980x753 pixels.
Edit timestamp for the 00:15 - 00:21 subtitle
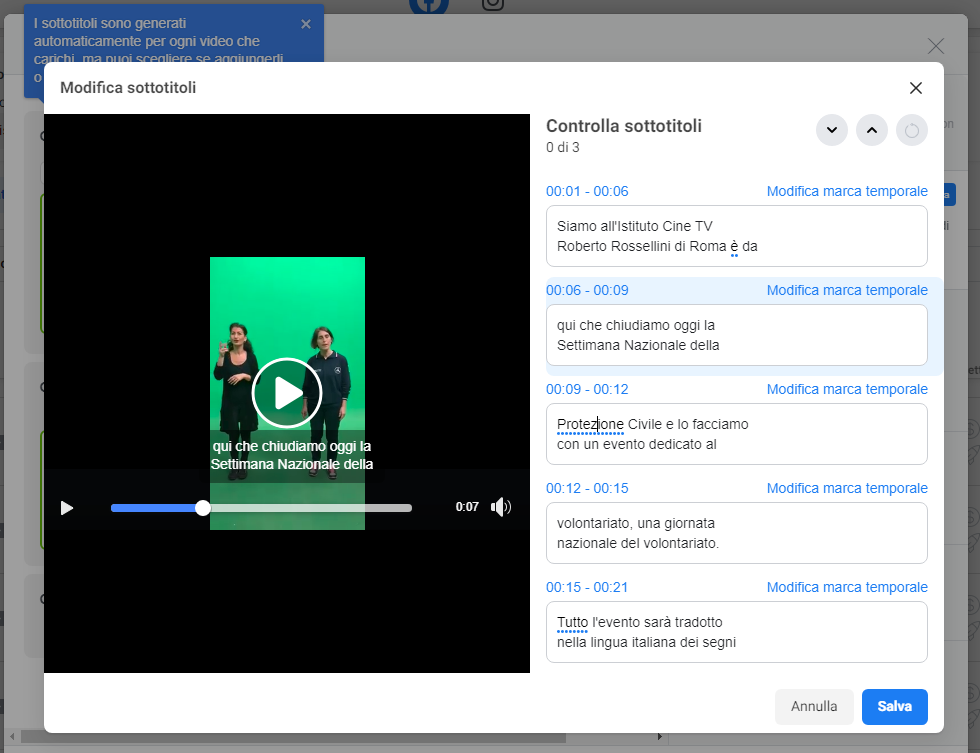847,587
